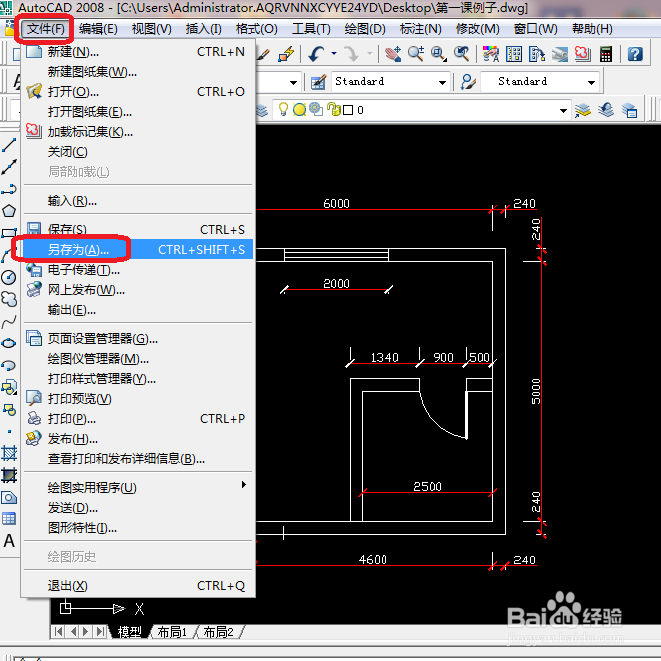
Task: Open Markup Set Manager toolbar icon
Action: tap(583, 54)
